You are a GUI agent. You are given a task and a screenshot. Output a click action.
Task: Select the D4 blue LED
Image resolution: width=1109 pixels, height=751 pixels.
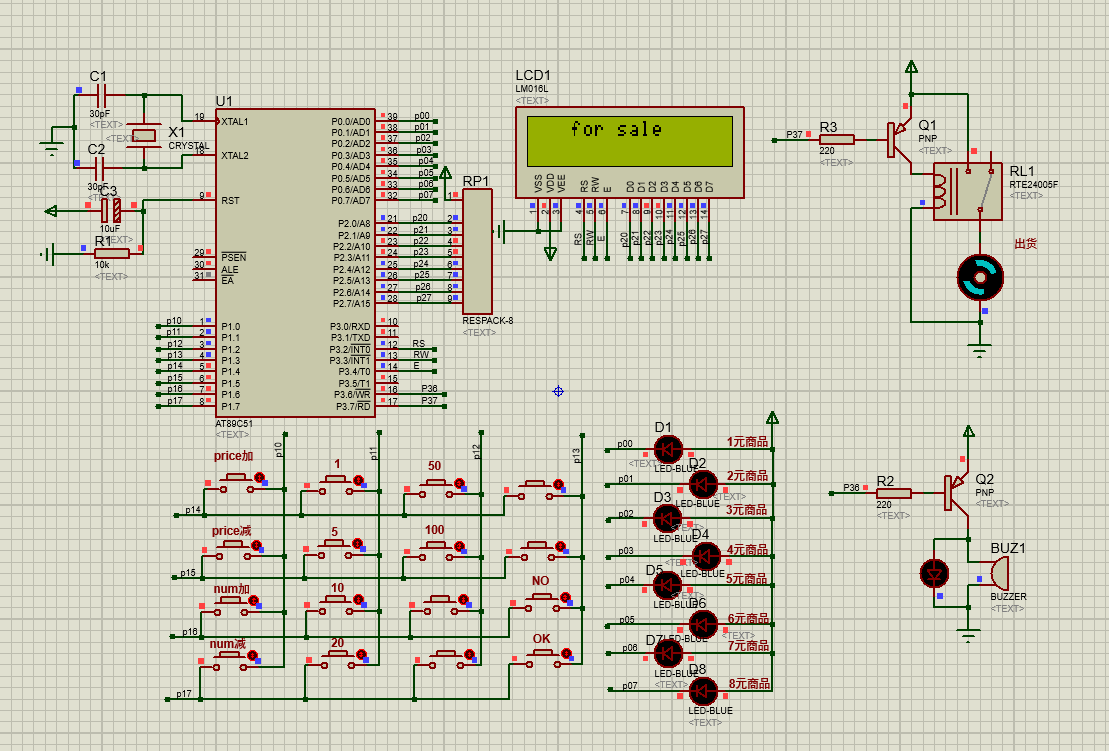pyautogui.click(x=705, y=557)
